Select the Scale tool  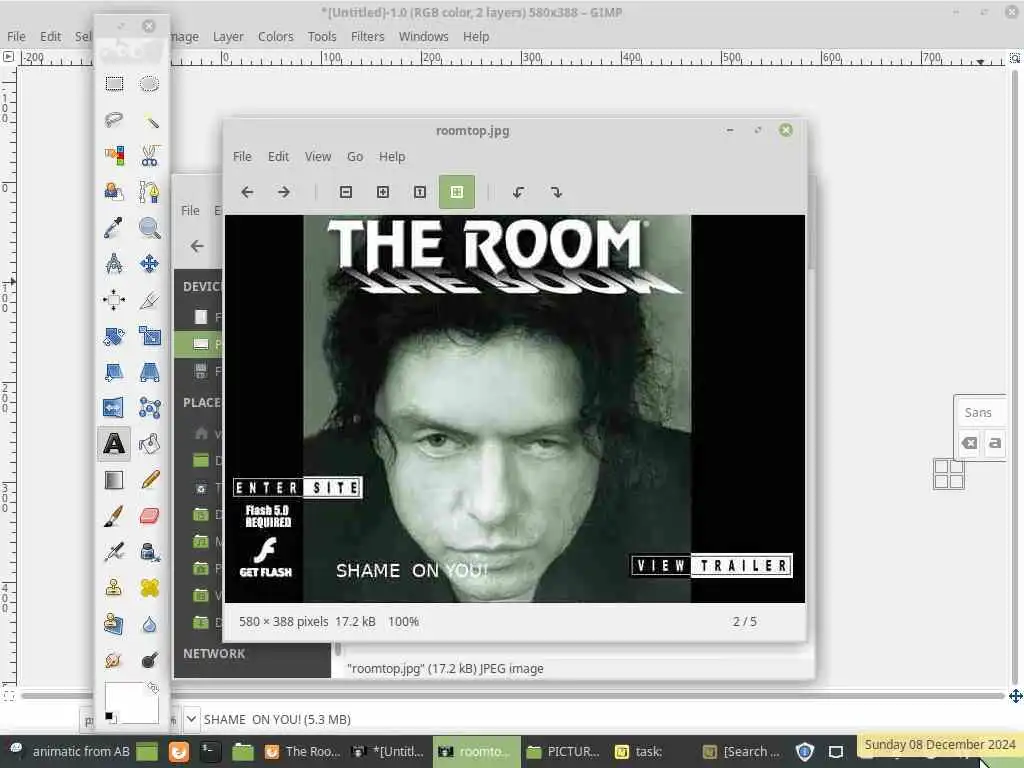pos(150,336)
